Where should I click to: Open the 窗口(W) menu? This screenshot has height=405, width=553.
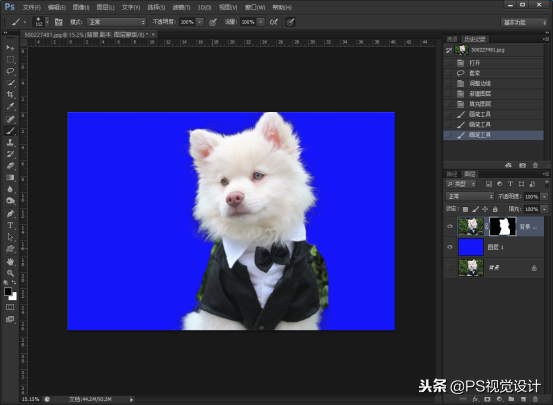pyautogui.click(x=255, y=7)
